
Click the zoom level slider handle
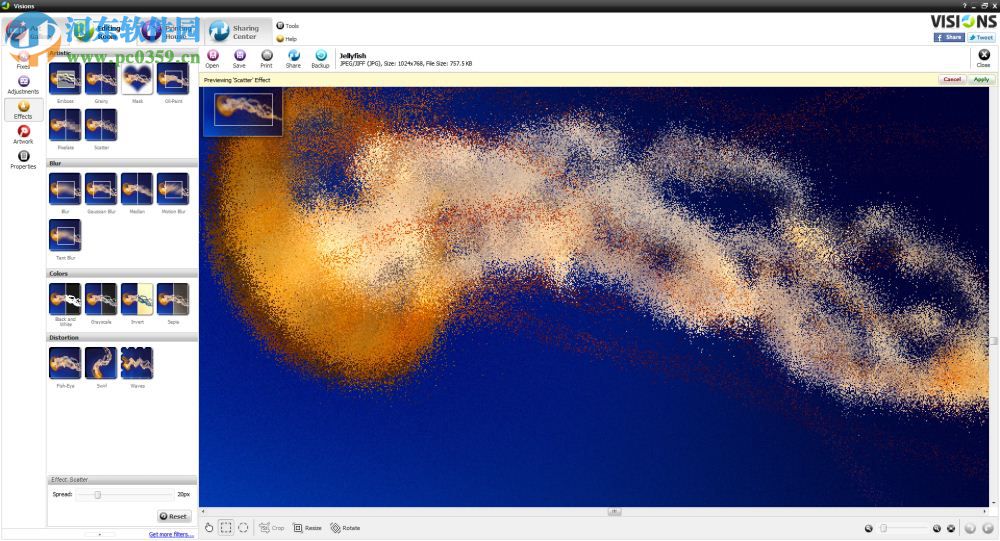(883, 528)
